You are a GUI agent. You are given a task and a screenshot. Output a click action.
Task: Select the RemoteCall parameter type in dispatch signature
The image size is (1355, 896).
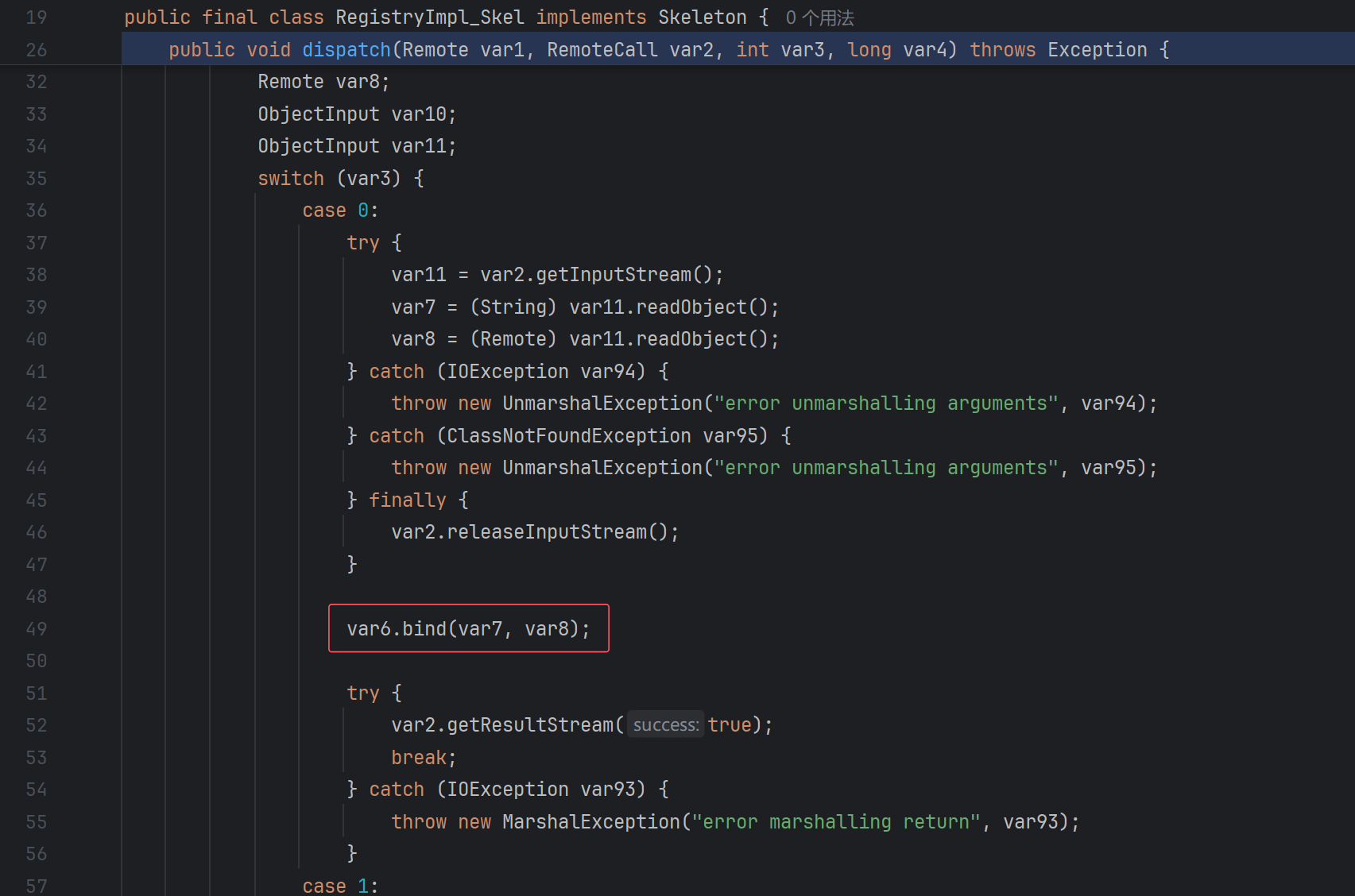point(602,50)
